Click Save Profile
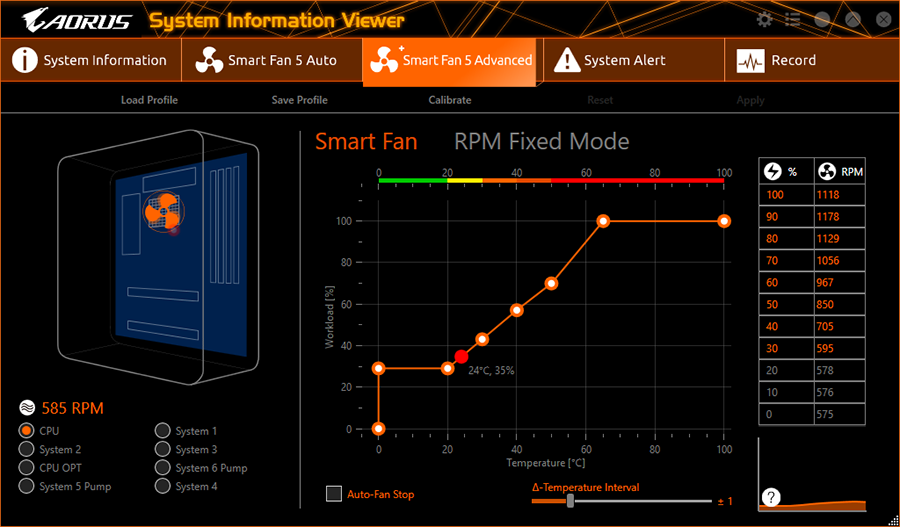Screen dimensions: 900x527 click(300, 100)
